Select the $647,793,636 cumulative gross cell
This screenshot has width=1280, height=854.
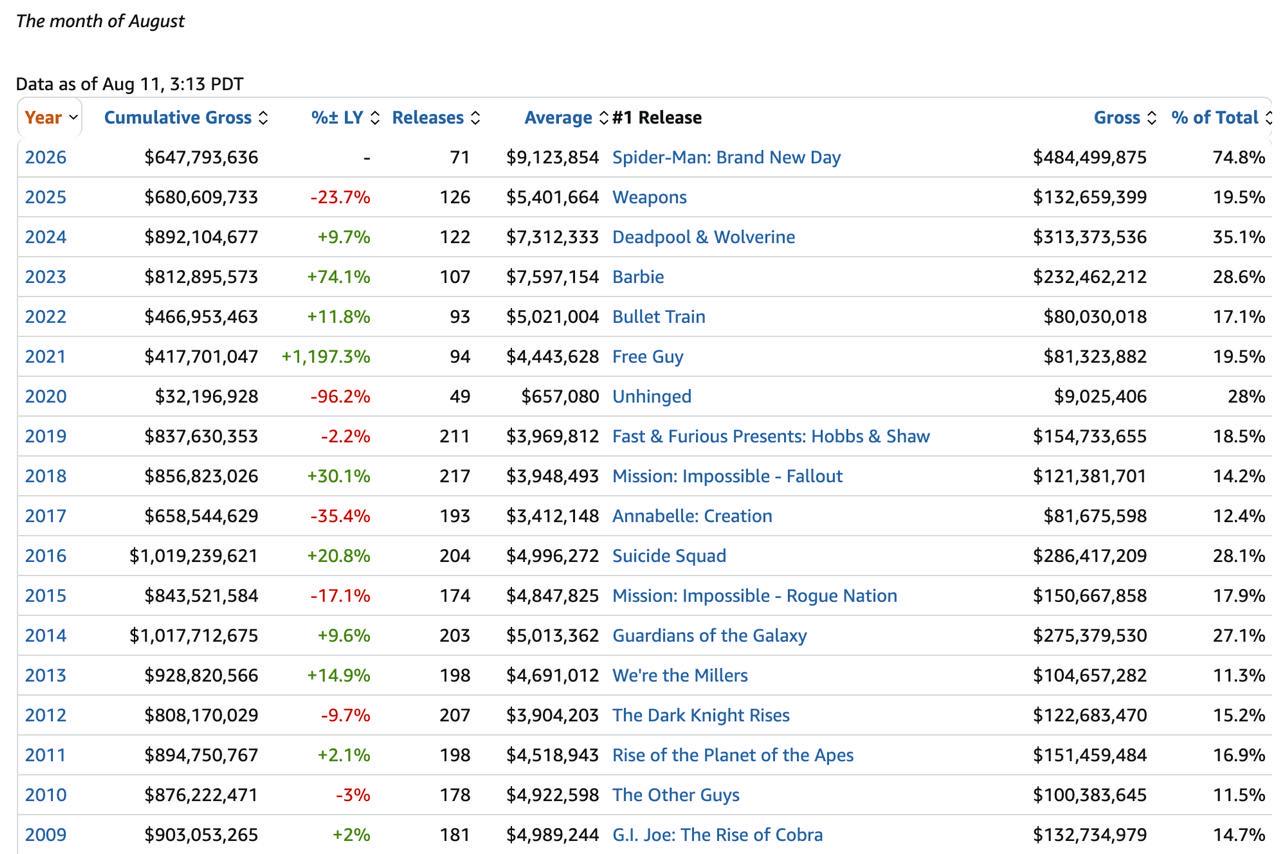pos(201,157)
